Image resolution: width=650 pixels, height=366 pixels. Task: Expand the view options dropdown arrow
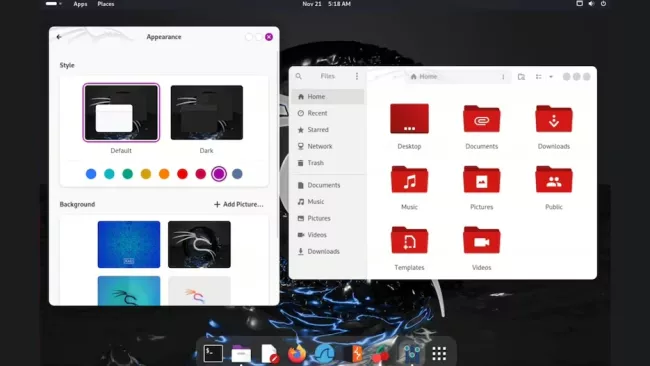click(x=551, y=77)
